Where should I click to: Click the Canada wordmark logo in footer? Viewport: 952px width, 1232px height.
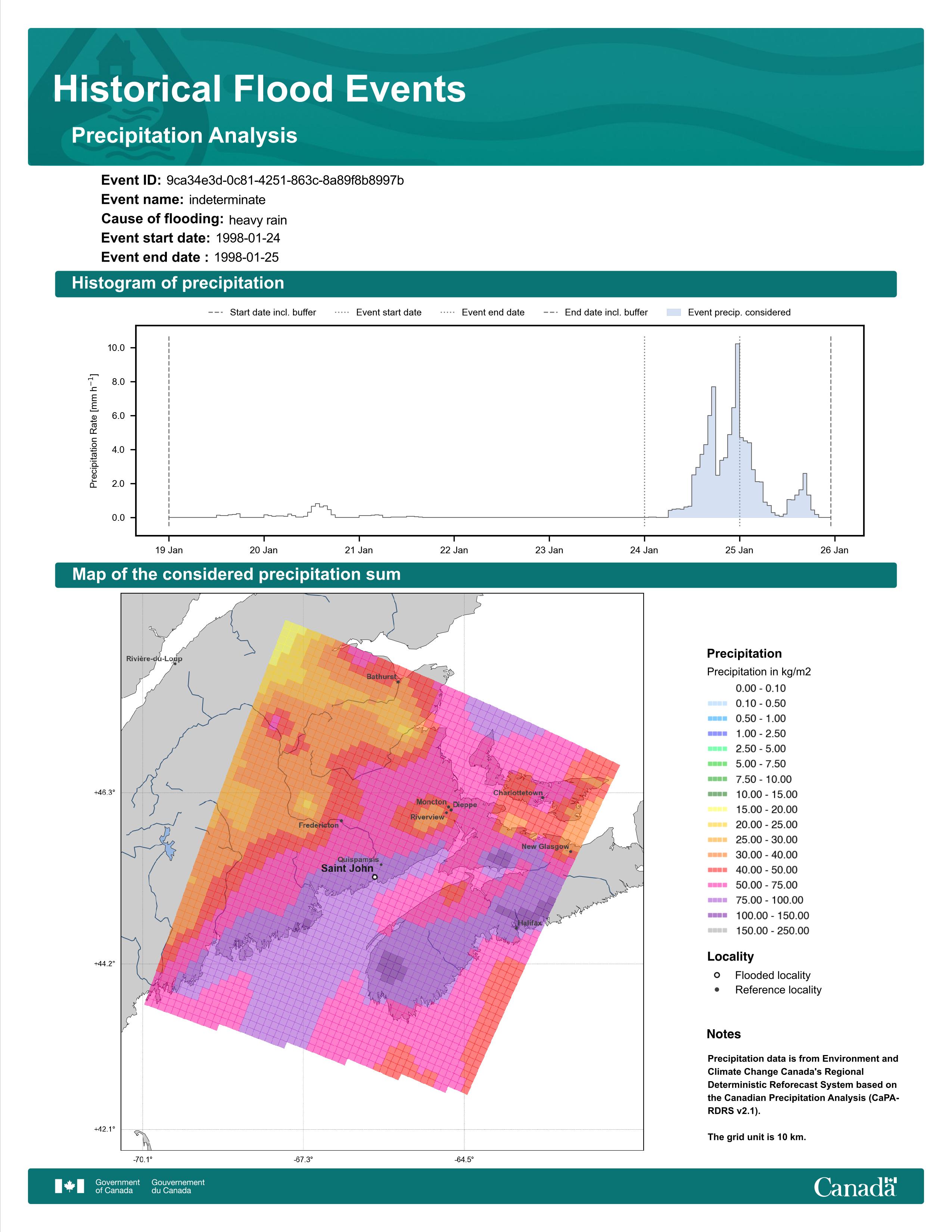click(855, 1187)
